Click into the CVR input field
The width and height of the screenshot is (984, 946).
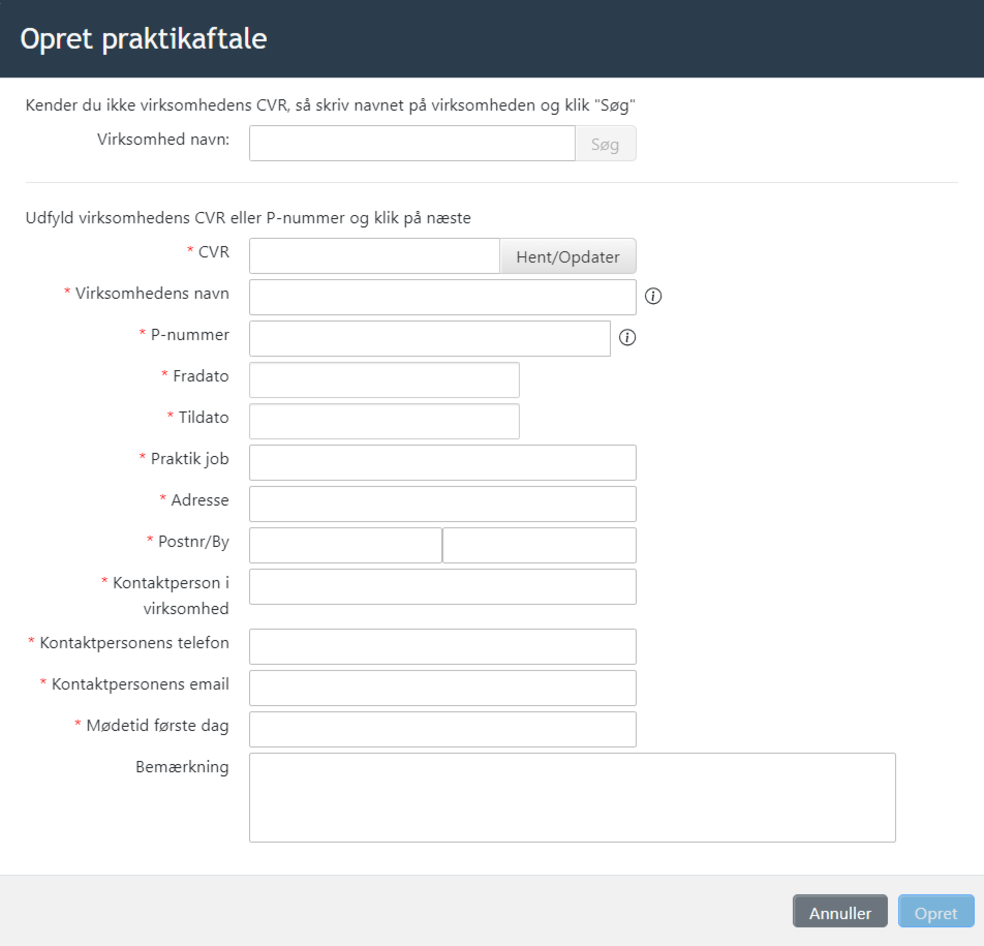pos(374,256)
